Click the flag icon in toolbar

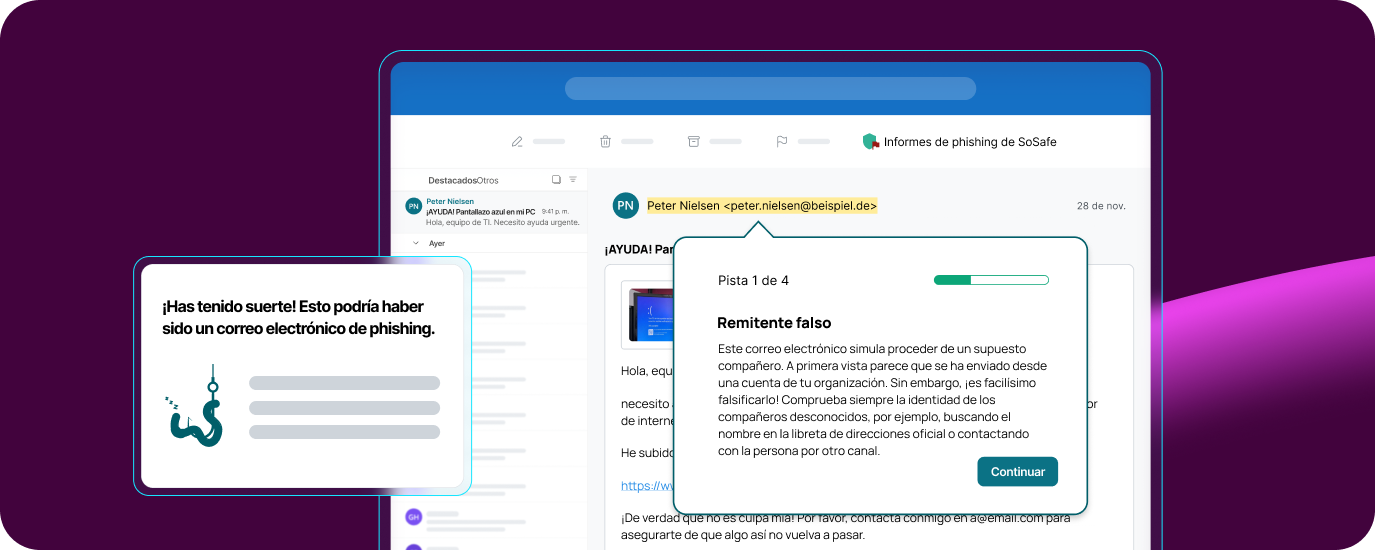click(782, 142)
